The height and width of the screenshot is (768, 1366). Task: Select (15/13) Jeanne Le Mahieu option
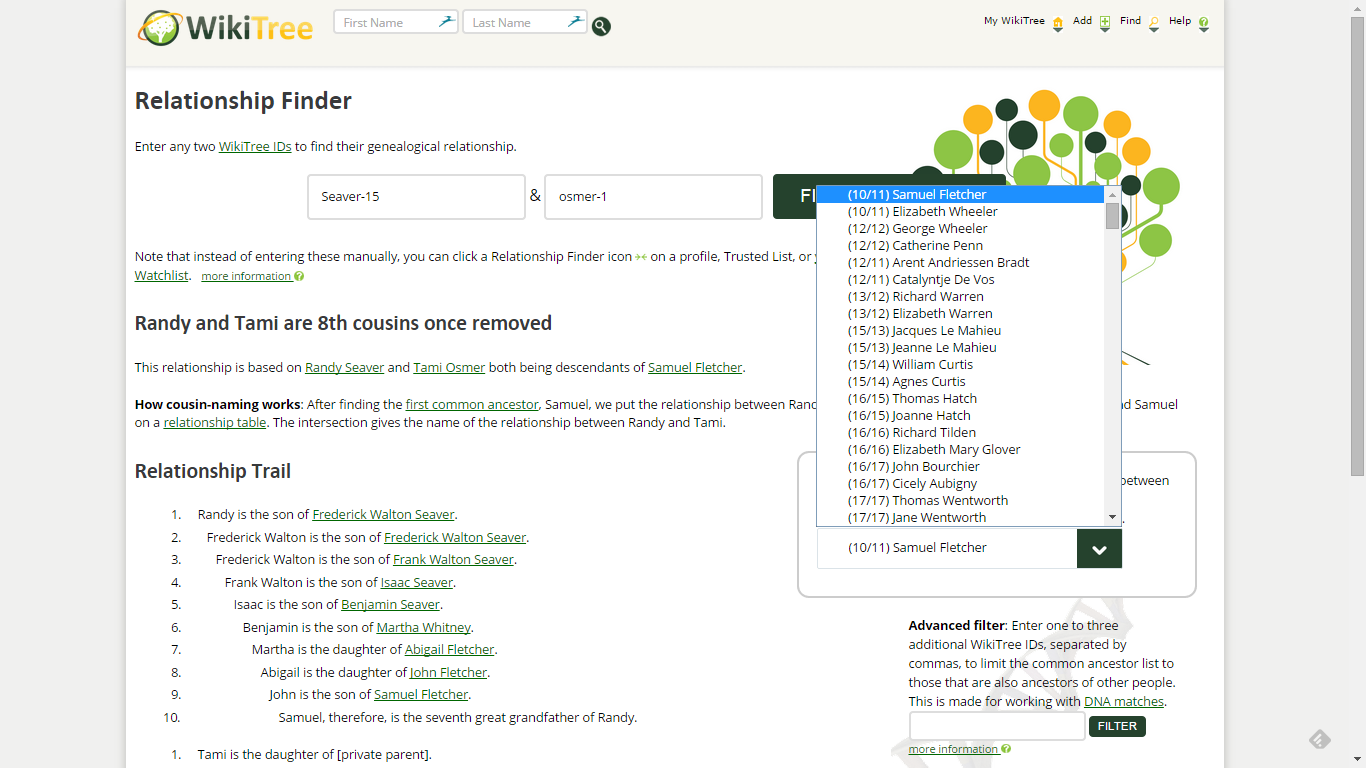(961, 347)
